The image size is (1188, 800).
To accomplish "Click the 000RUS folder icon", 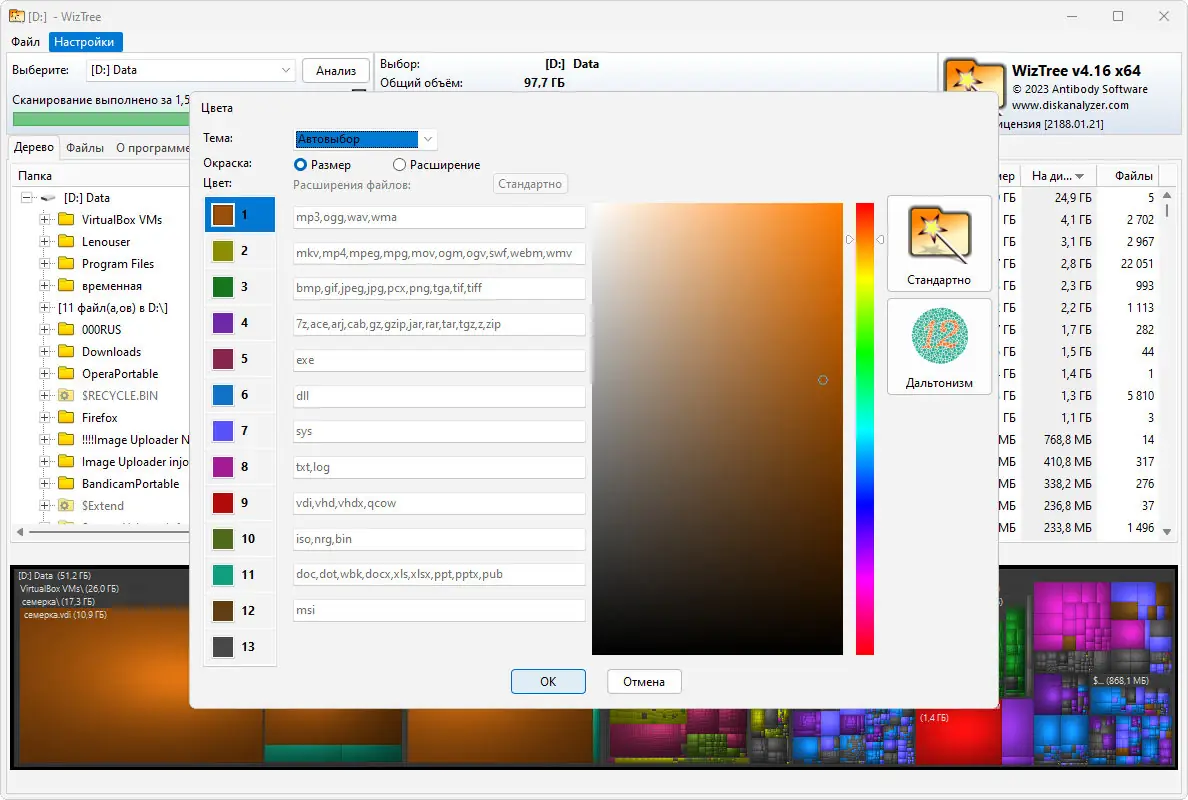I will point(66,330).
